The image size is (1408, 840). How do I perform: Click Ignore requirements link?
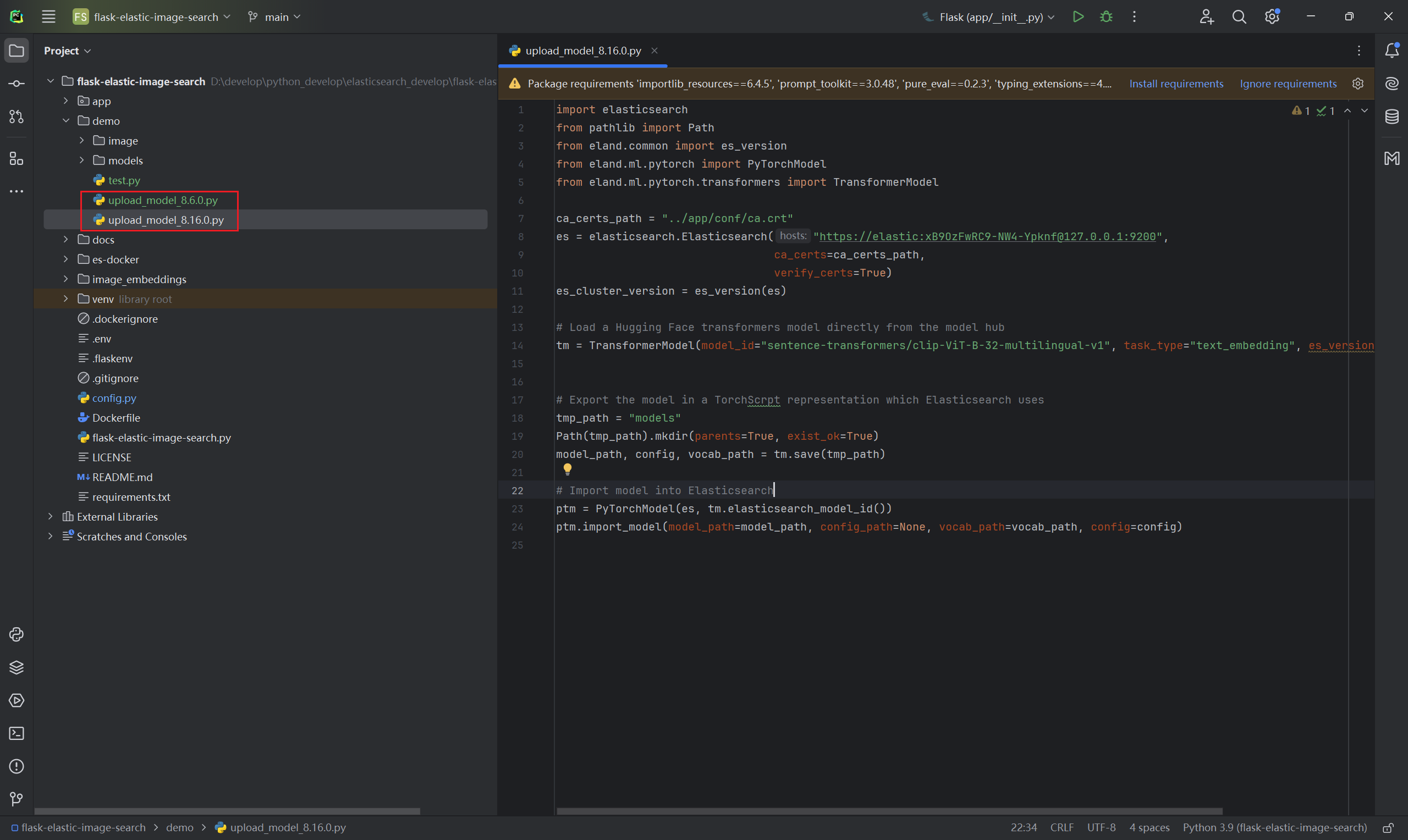point(1288,84)
